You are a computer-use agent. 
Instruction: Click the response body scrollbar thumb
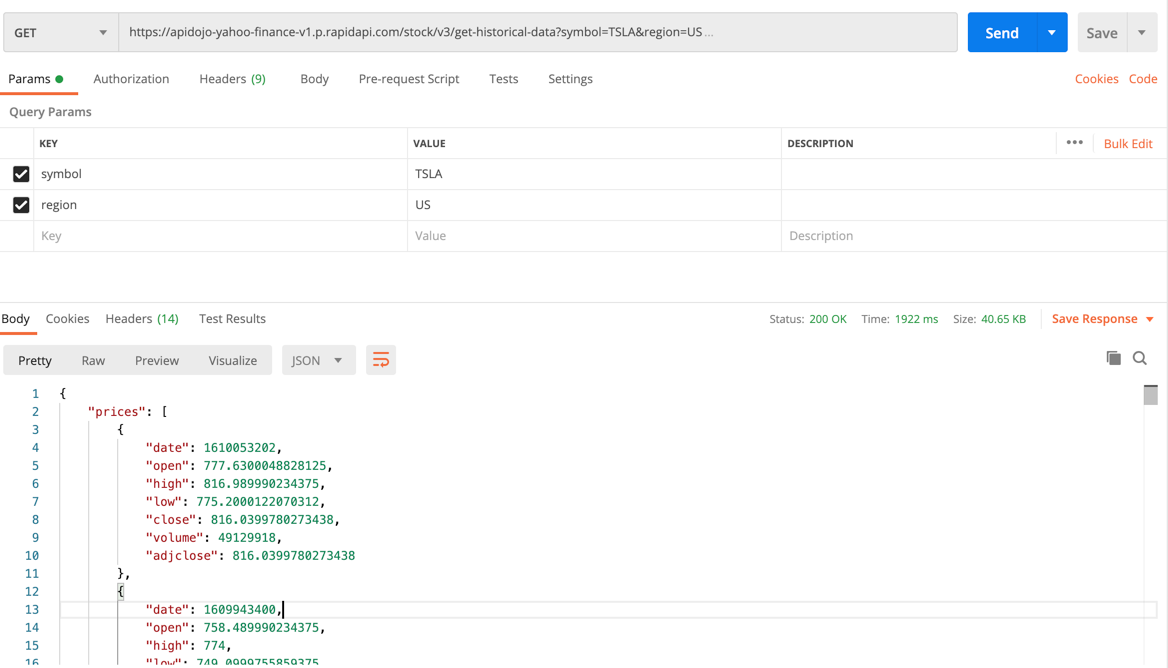pos(1151,395)
